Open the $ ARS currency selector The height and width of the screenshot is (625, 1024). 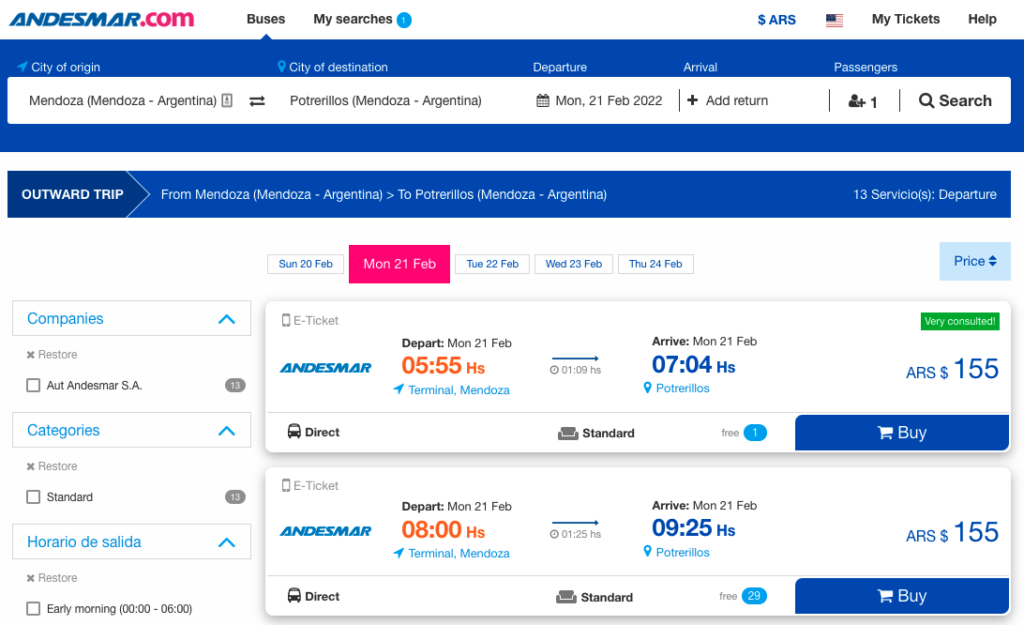776,20
